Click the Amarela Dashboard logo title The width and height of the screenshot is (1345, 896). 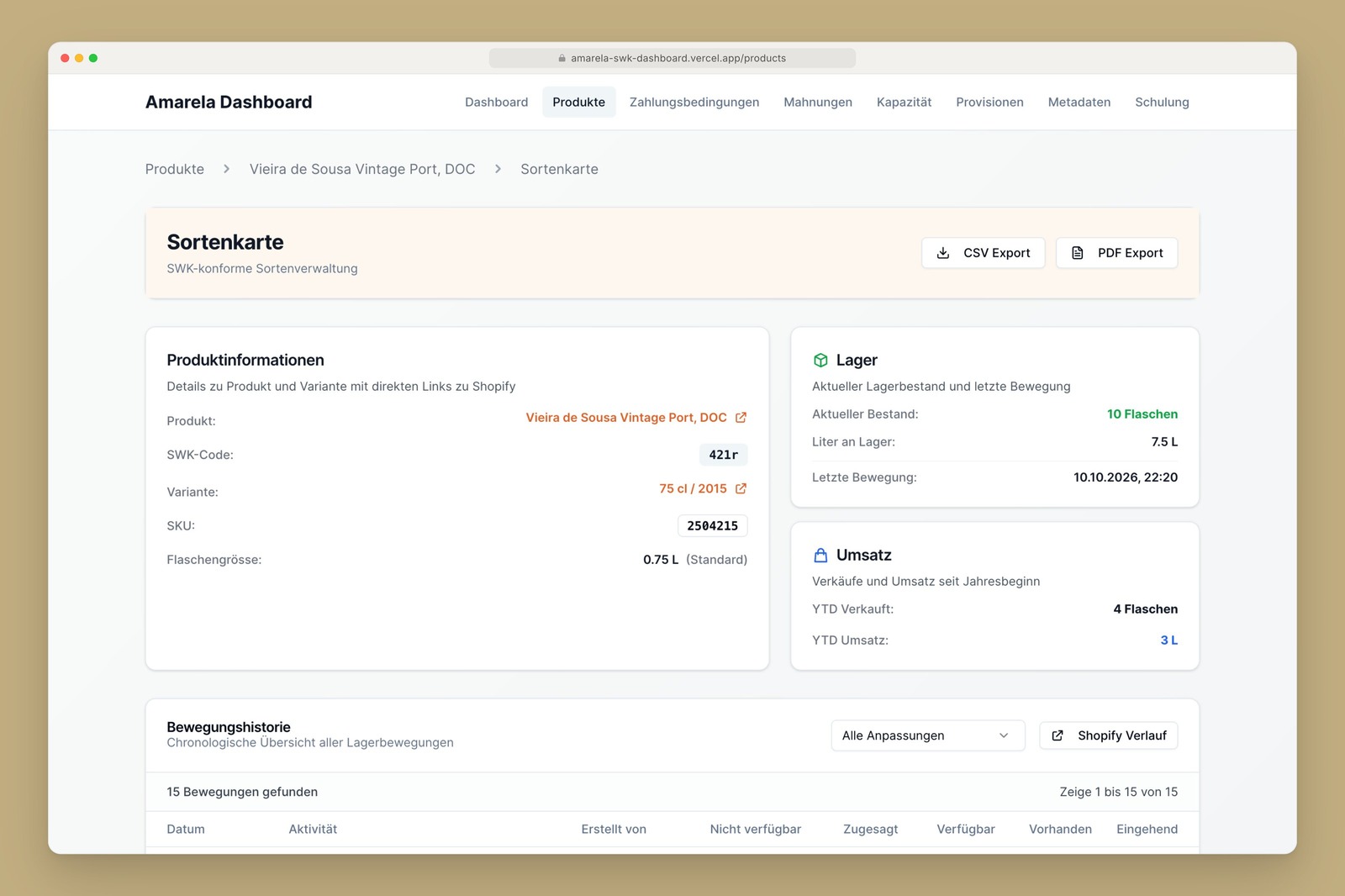click(x=229, y=102)
